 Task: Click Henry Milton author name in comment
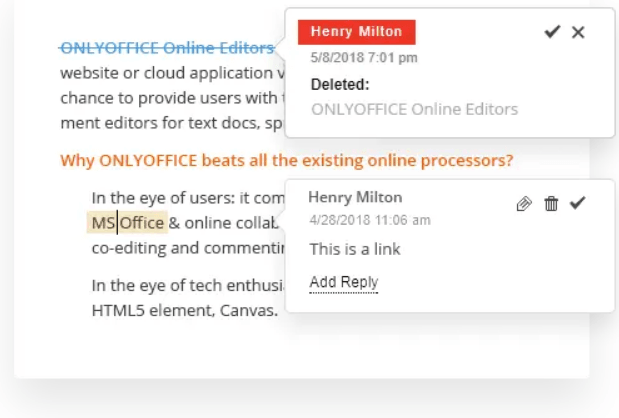[355, 197]
